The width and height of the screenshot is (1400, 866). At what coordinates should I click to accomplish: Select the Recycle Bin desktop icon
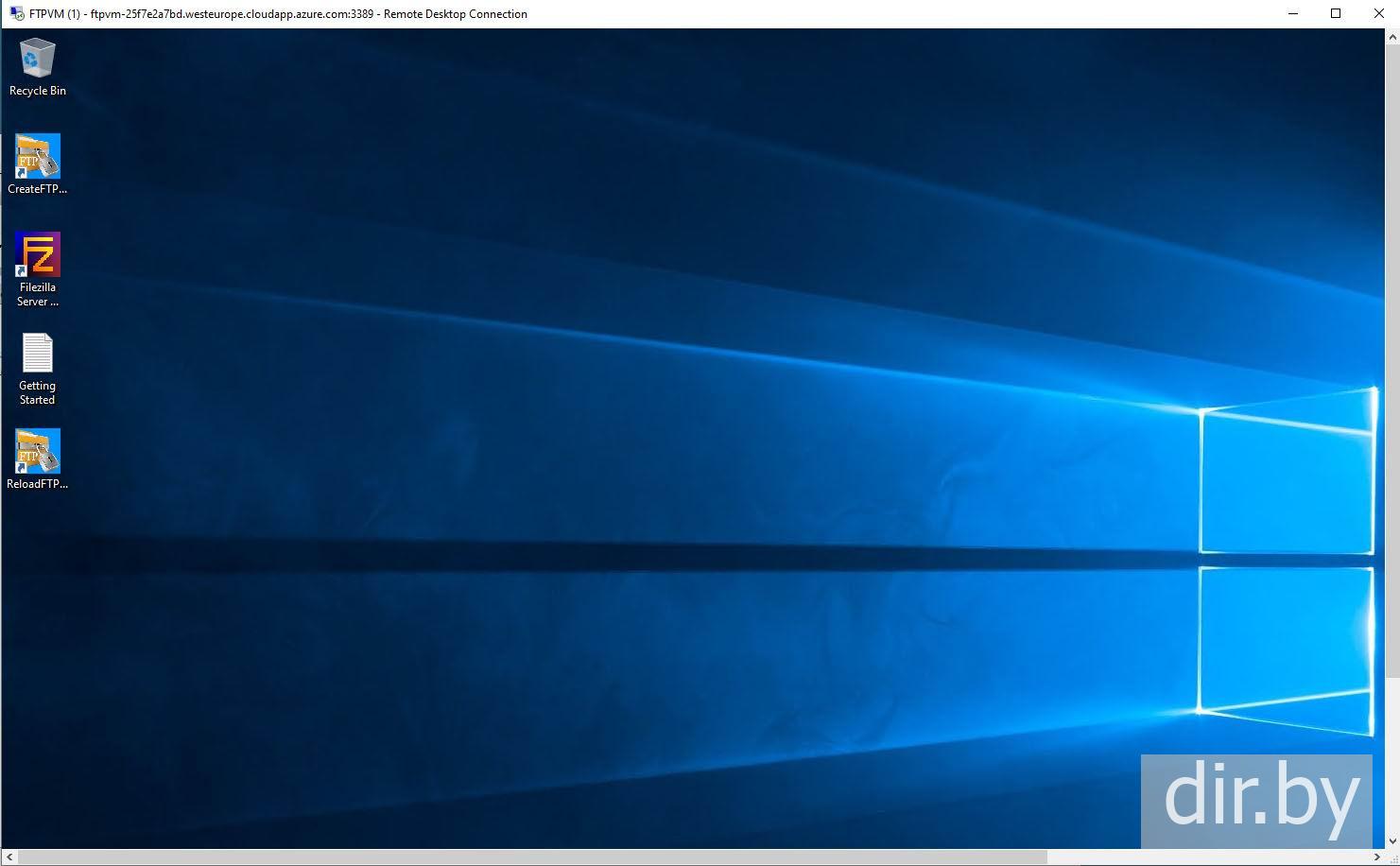click(37, 58)
